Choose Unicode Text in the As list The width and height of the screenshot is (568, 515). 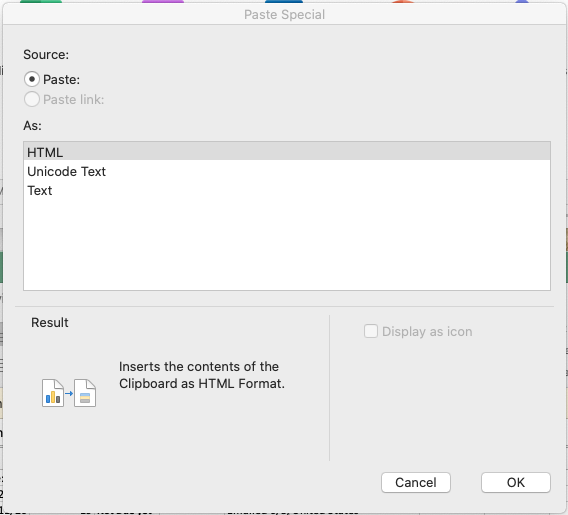[x=287, y=171]
